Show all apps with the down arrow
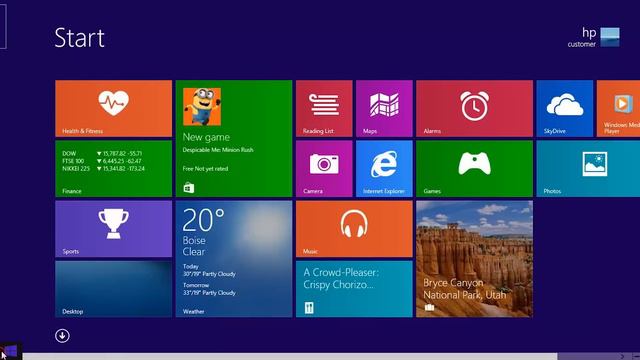640x360 pixels. click(x=62, y=336)
